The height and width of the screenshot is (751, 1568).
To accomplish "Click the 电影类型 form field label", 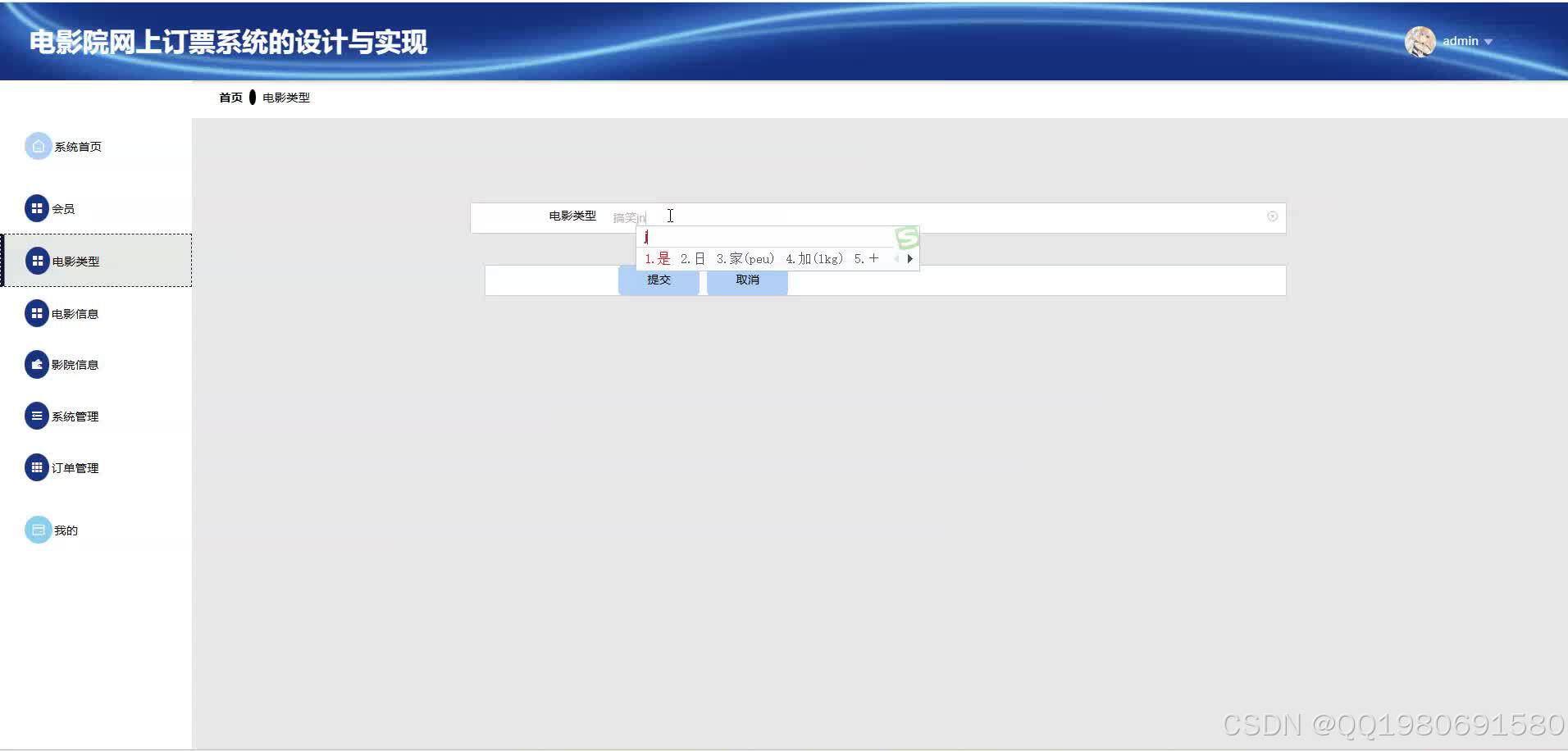I will [x=572, y=216].
